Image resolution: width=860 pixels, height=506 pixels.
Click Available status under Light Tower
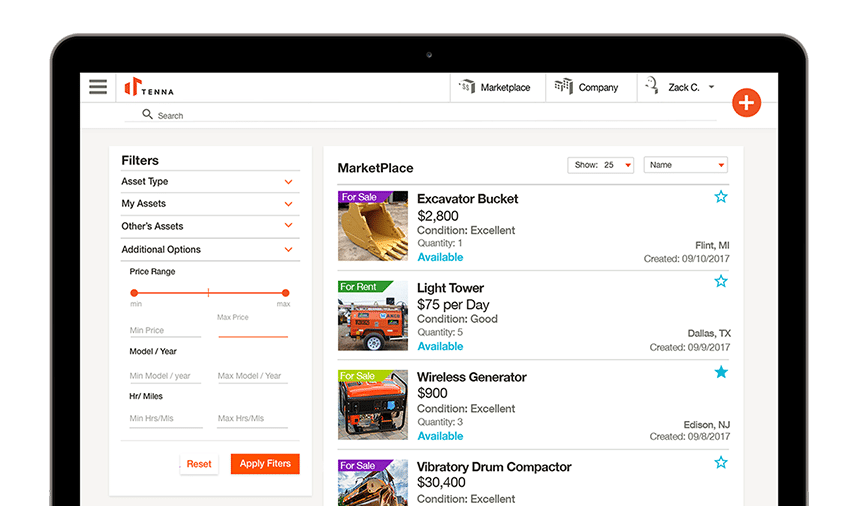pyautogui.click(x=440, y=346)
